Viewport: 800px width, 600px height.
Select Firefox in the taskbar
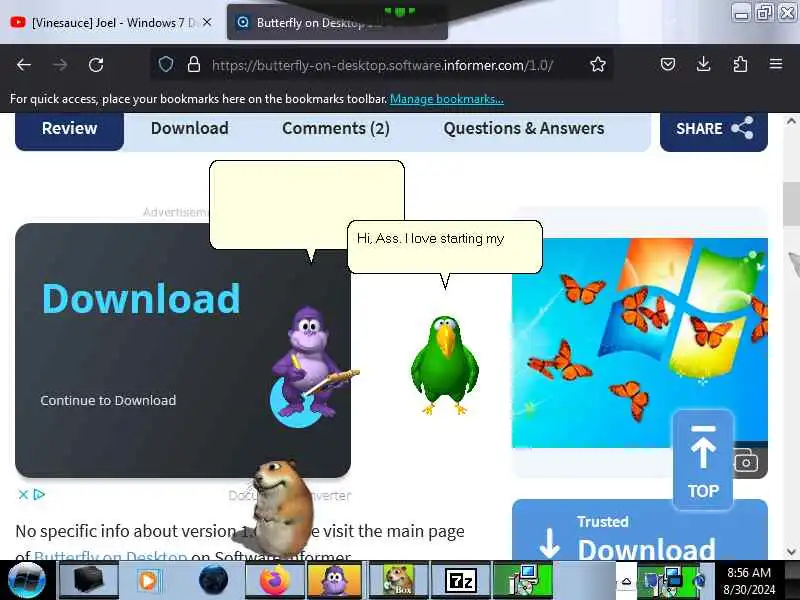[274, 580]
